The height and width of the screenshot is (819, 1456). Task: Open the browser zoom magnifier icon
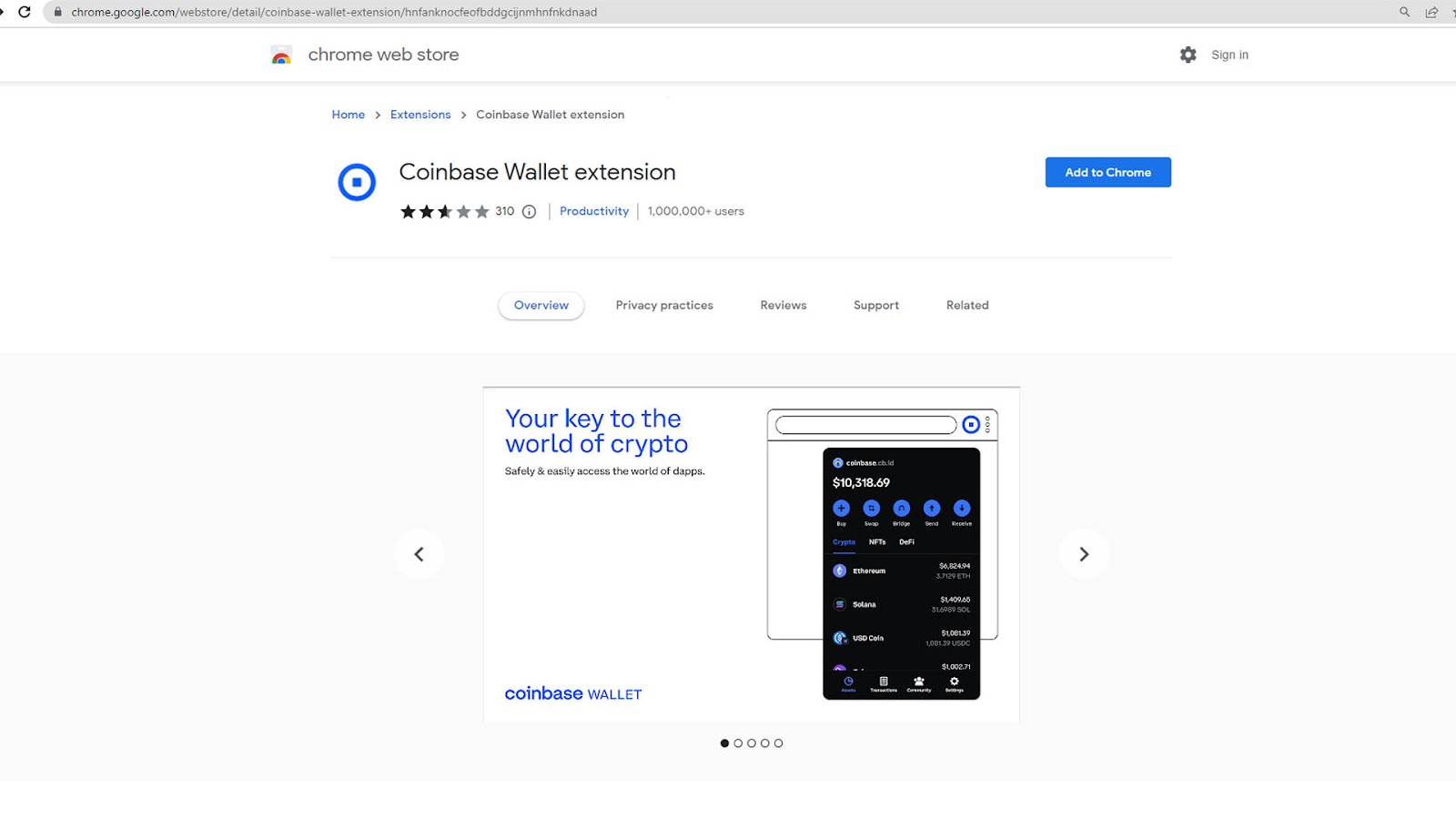[1405, 12]
